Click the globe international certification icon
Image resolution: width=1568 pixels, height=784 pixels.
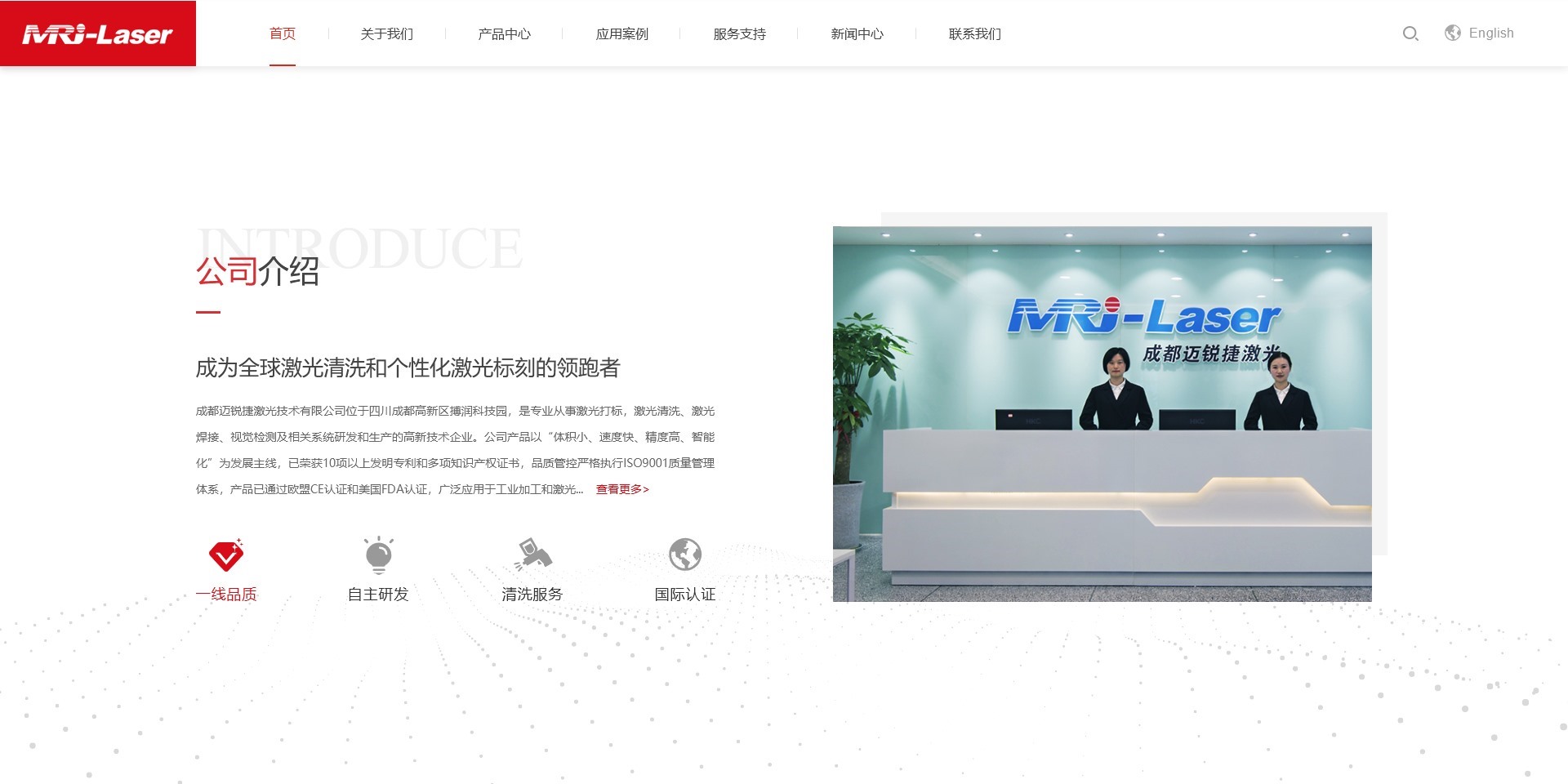(685, 555)
